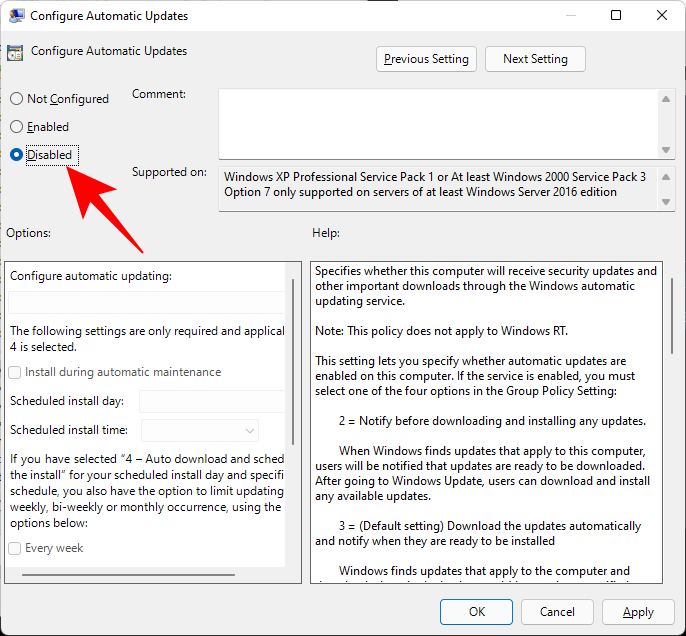This screenshot has width=686, height=636.
Task: Click the 'Configure automatic updating:' label
Action: [x=91, y=276]
